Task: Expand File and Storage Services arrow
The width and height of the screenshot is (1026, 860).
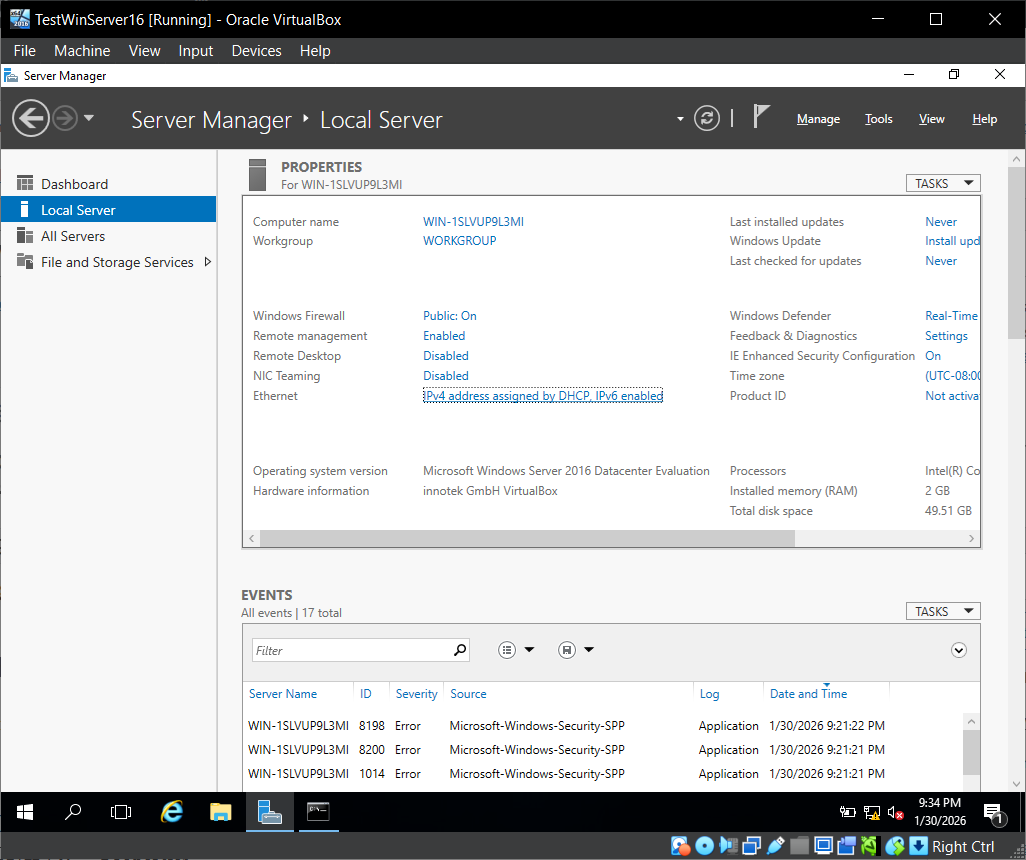Action: pos(207,262)
